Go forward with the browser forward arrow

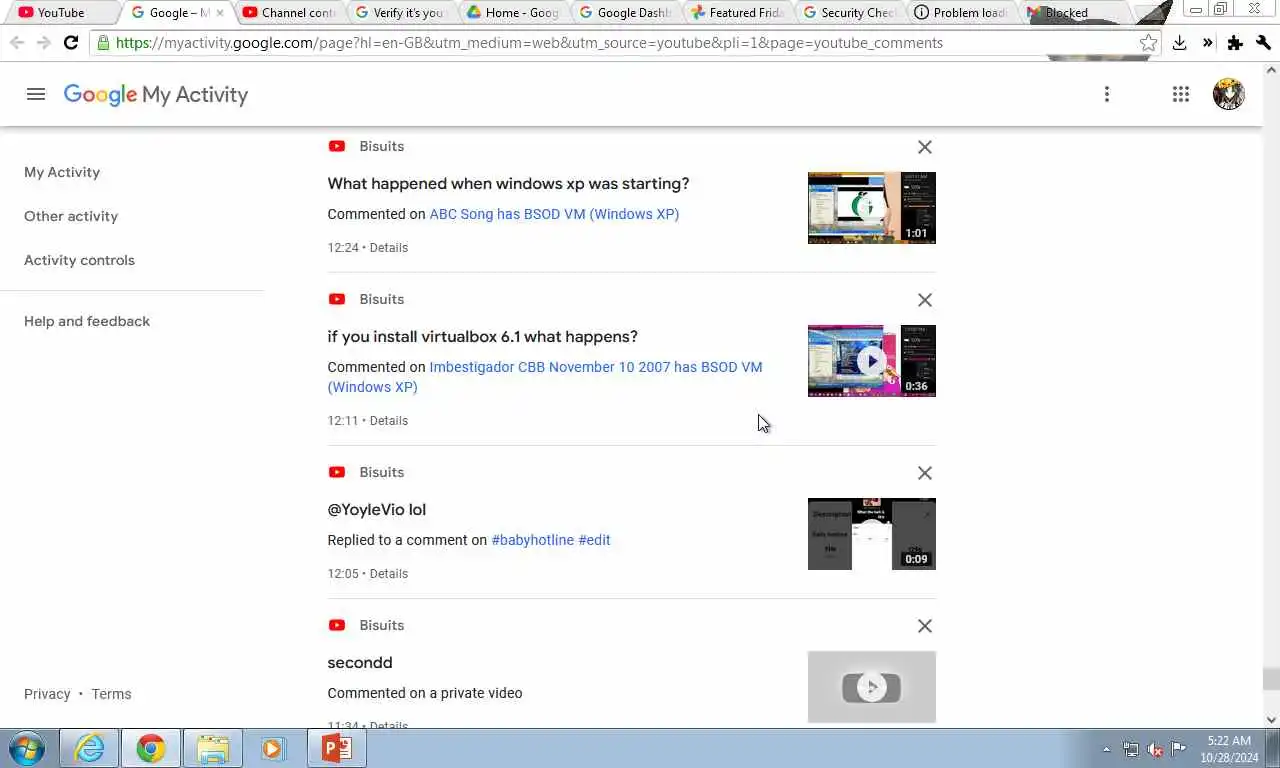click(43, 43)
